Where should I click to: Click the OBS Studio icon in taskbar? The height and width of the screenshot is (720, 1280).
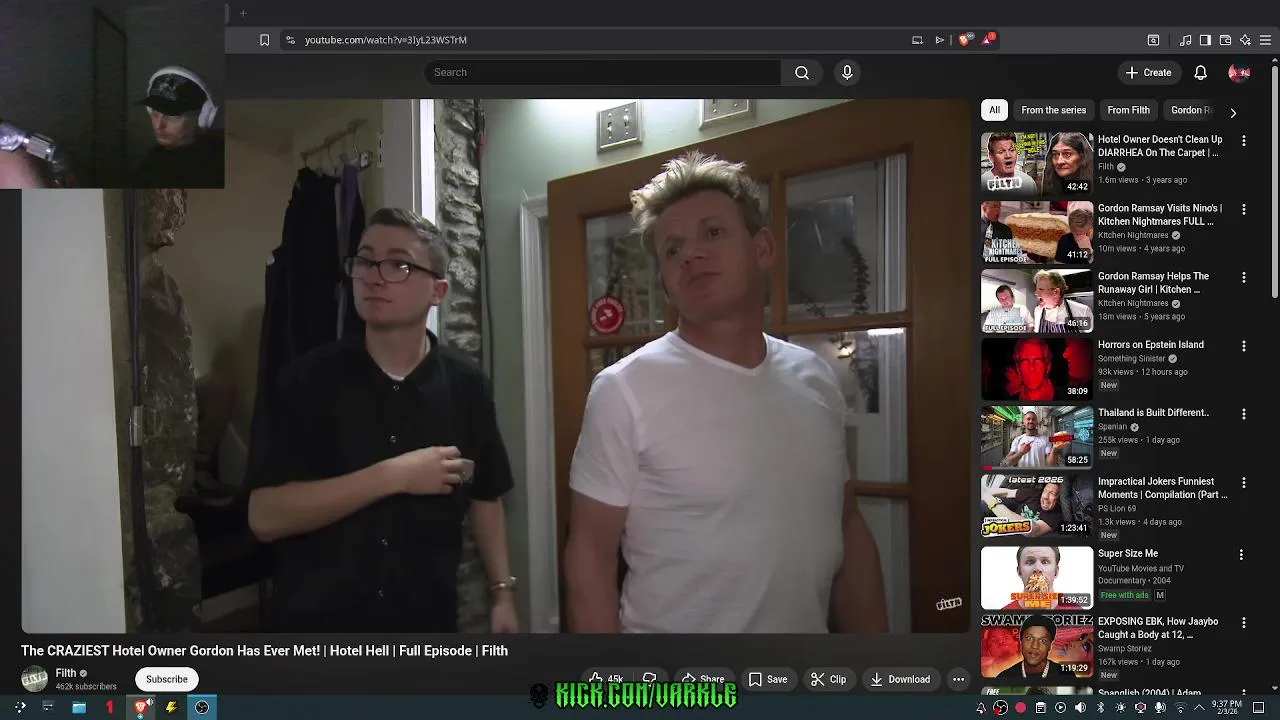pos(202,707)
